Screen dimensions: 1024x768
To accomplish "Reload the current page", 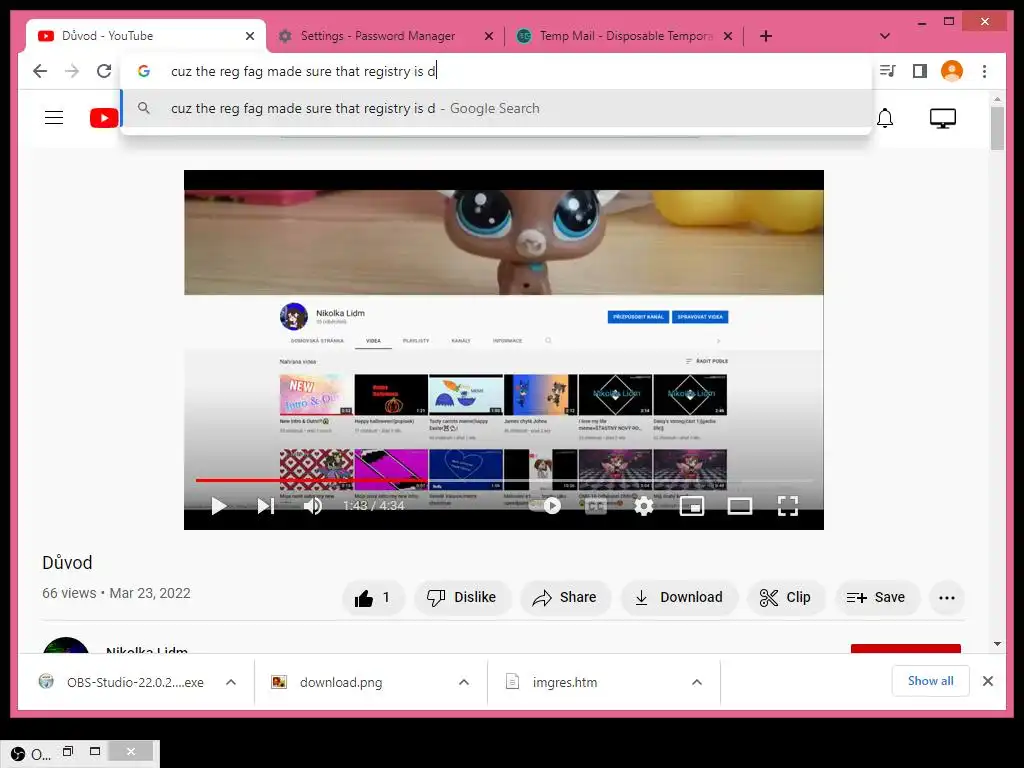I will pos(104,71).
